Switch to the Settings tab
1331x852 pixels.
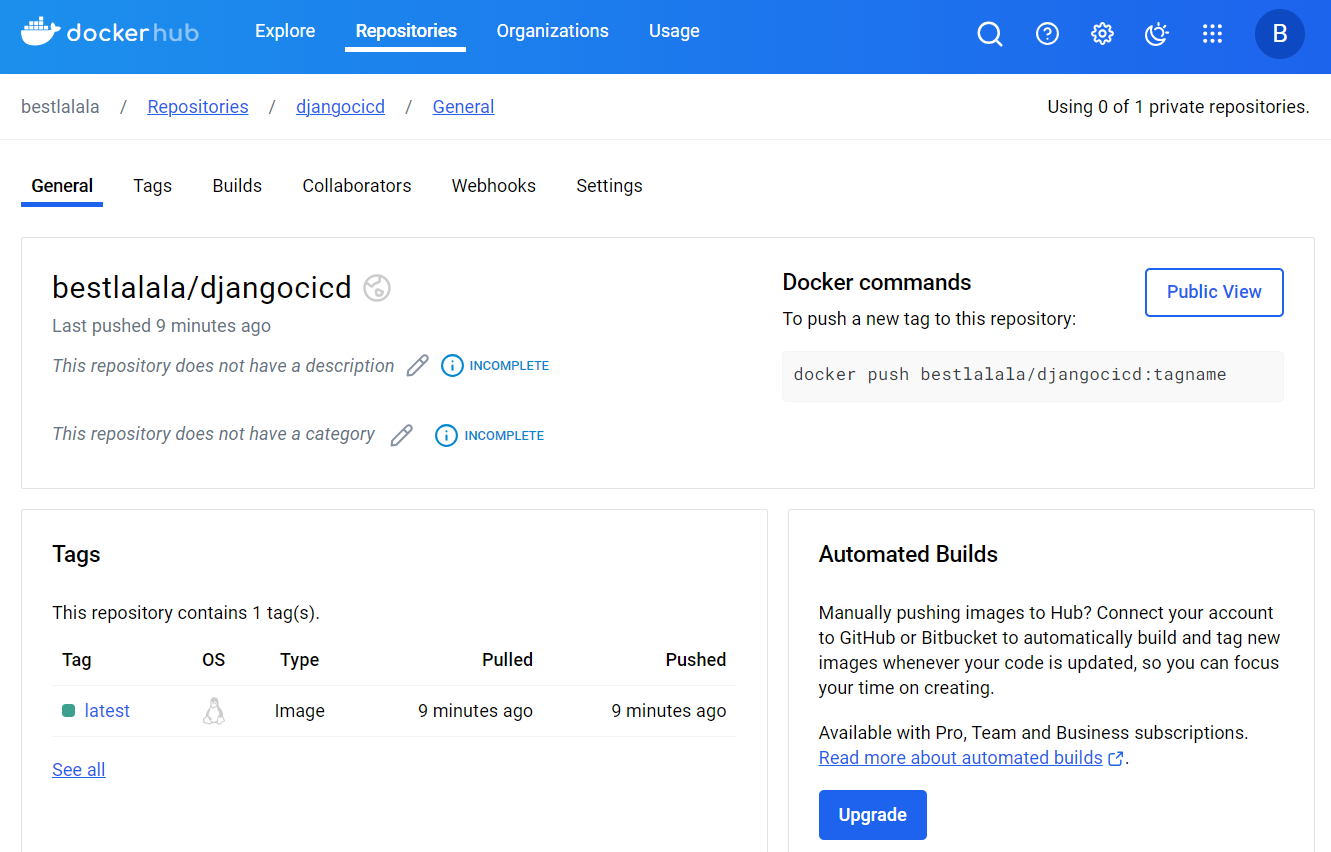point(609,186)
